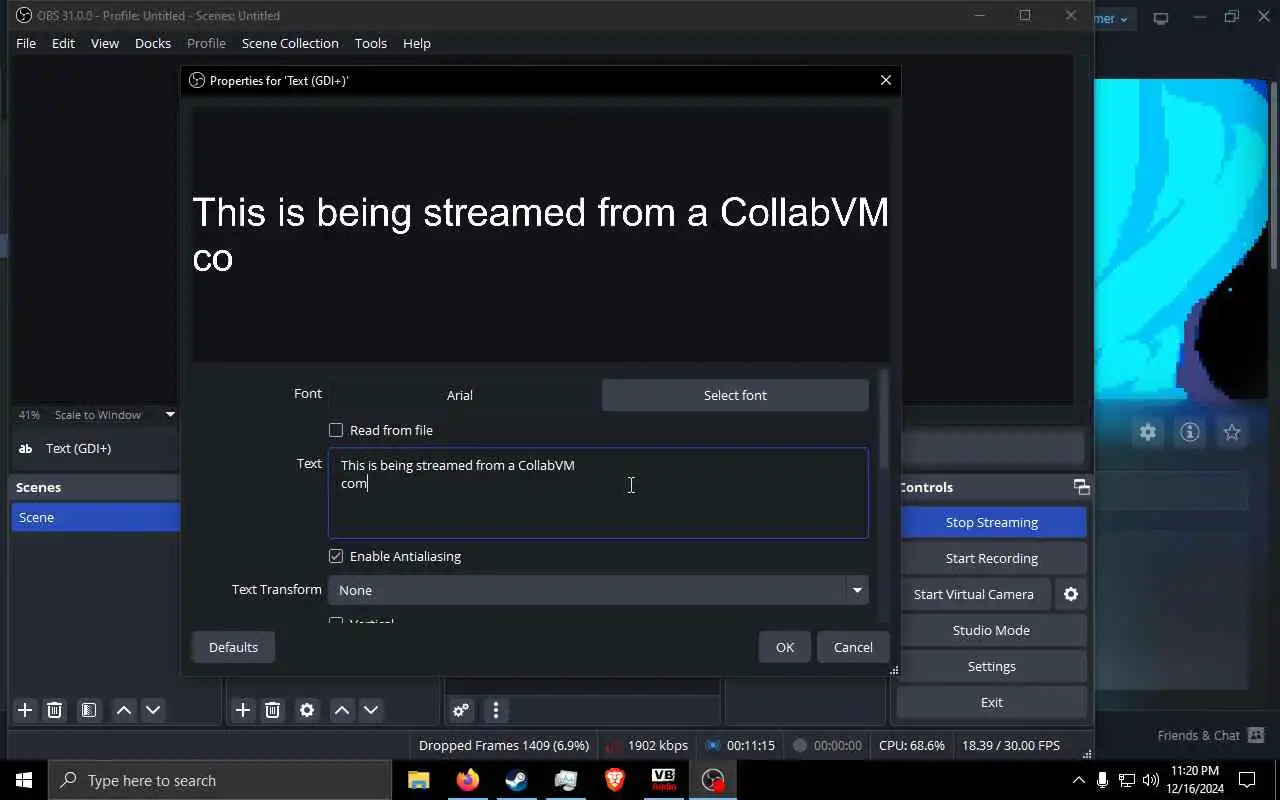Open VB-Audio app from taskbar
This screenshot has width=1280, height=800.
tap(663, 780)
